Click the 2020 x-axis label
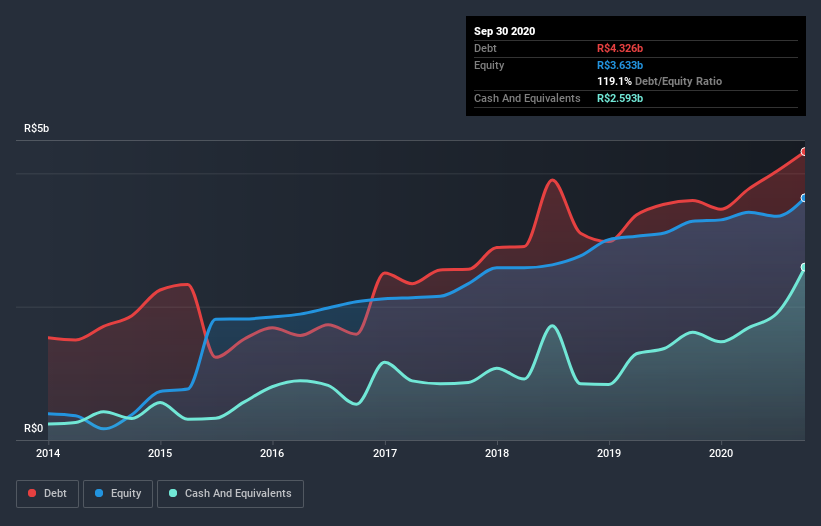The width and height of the screenshot is (821, 526). [x=721, y=453]
